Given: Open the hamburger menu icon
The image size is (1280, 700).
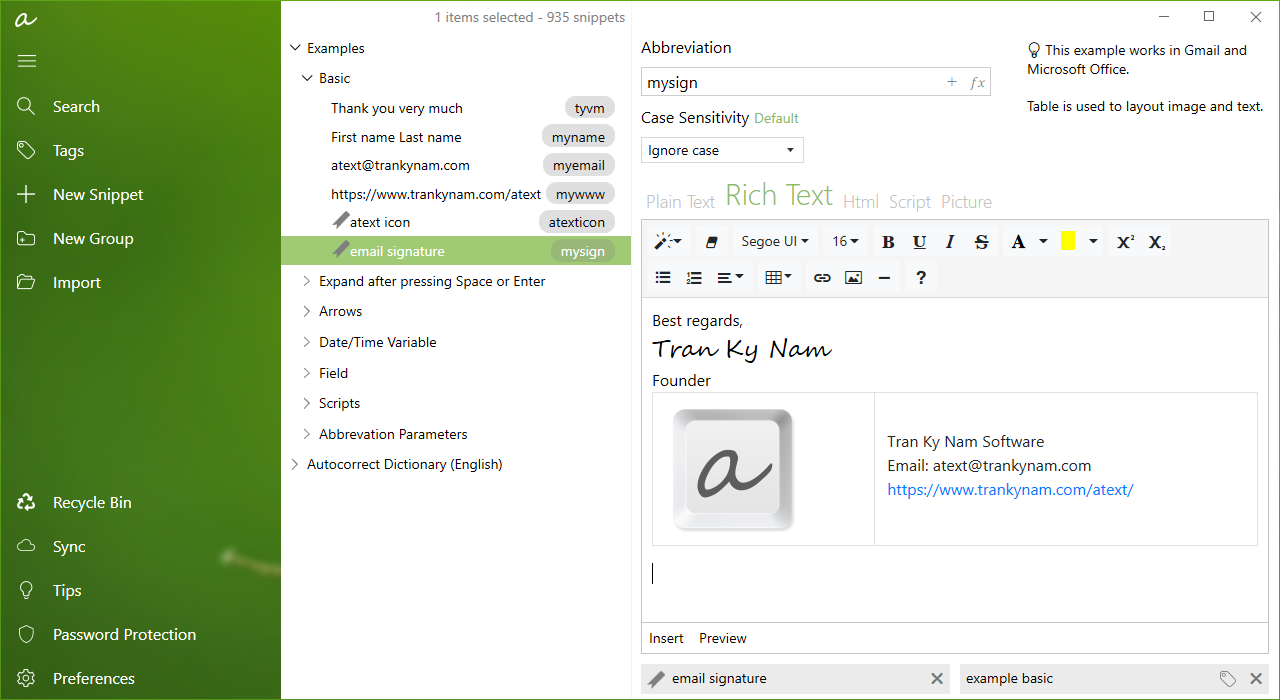Looking at the screenshot, I should 27,61.
